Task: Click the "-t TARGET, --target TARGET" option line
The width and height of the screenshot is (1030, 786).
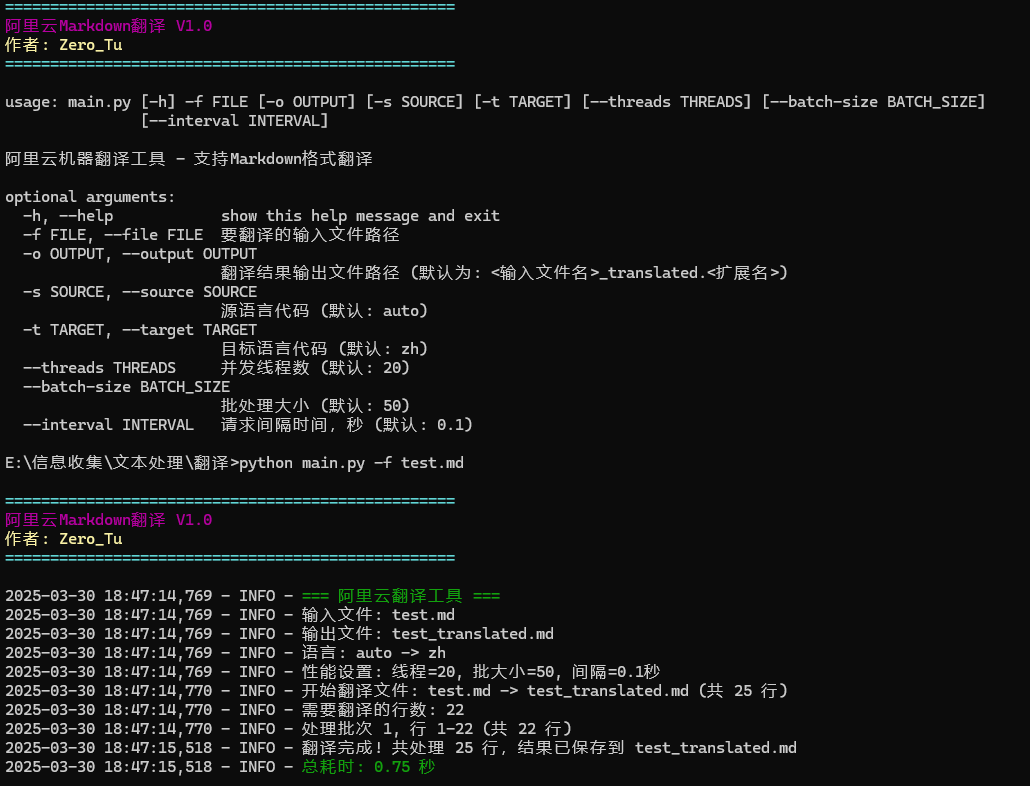Action: coord(140,330)
